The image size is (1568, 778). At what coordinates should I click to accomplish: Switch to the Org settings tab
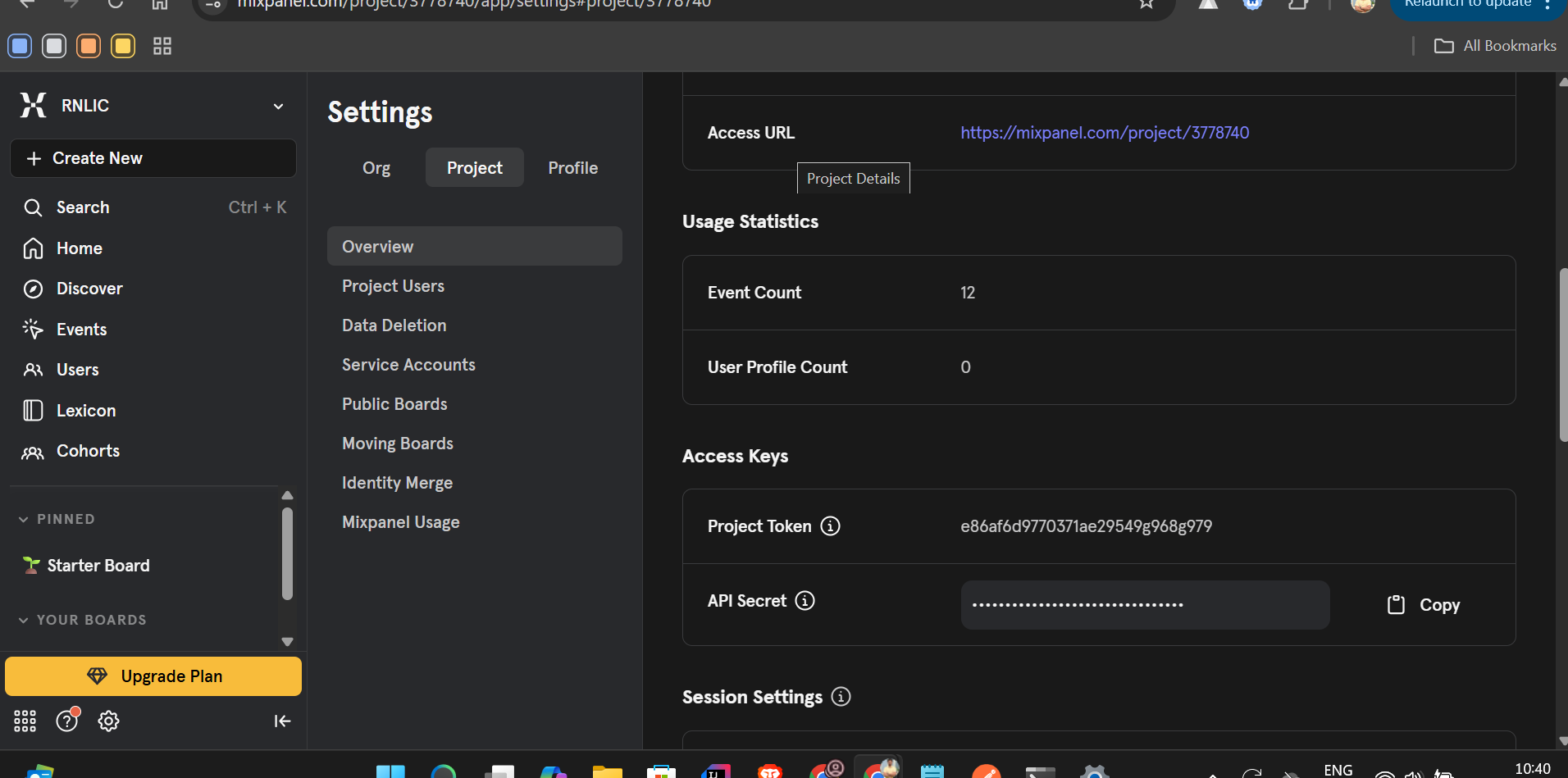(x=376, y=168)
